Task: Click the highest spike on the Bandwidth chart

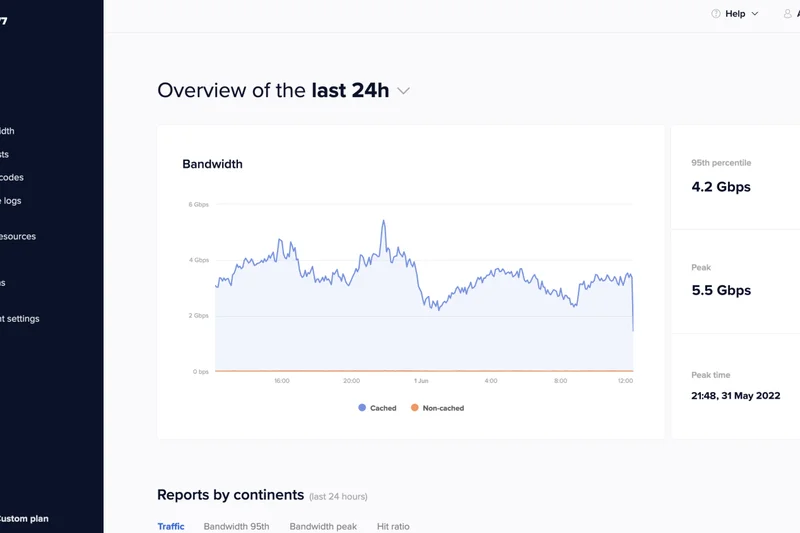Action: tap(383, 221)
